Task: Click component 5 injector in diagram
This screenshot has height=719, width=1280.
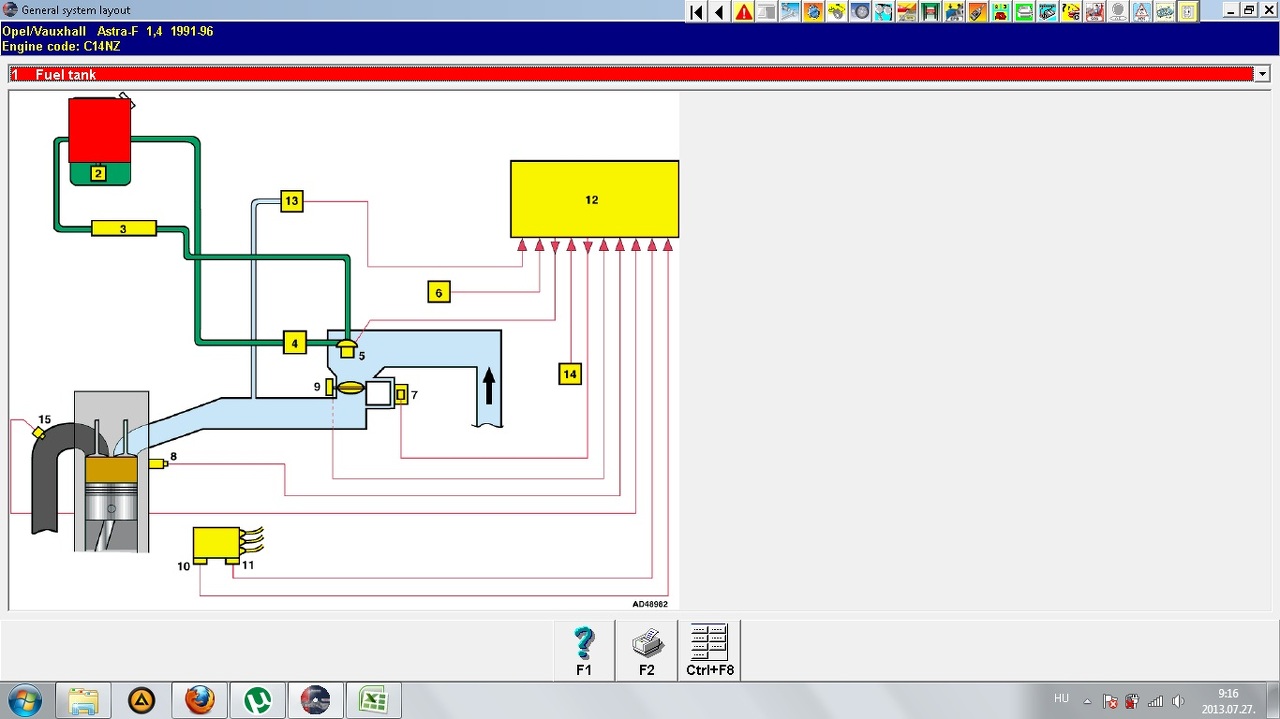Action: [x=347, y=348]
